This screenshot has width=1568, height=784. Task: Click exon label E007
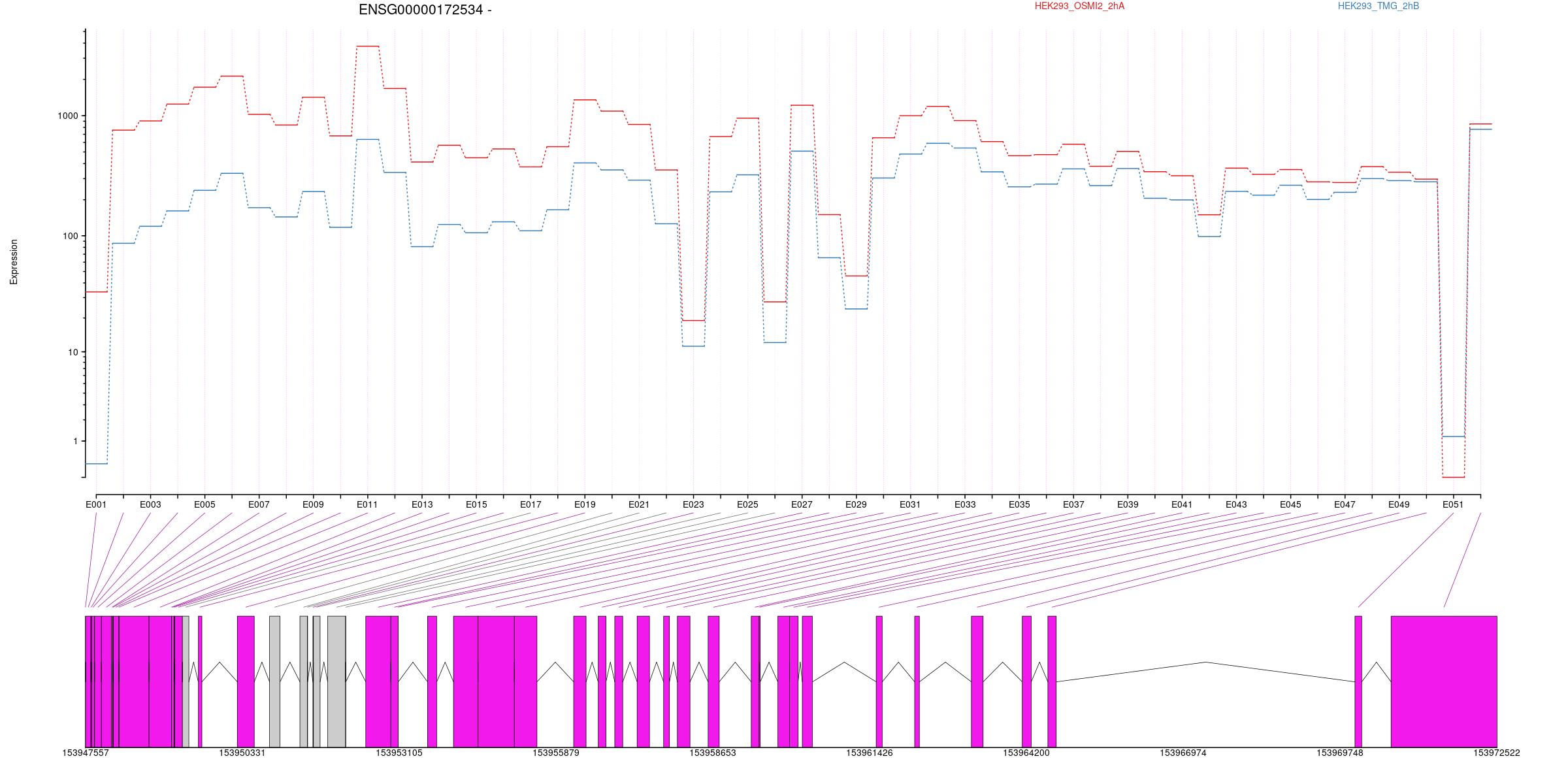click(259, 504)
